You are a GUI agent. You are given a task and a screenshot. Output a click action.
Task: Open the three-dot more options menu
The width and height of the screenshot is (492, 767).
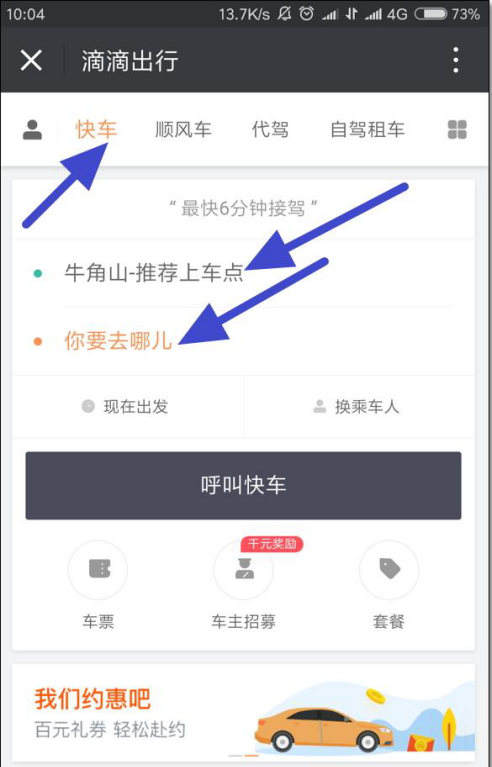[x=456, y=60]
